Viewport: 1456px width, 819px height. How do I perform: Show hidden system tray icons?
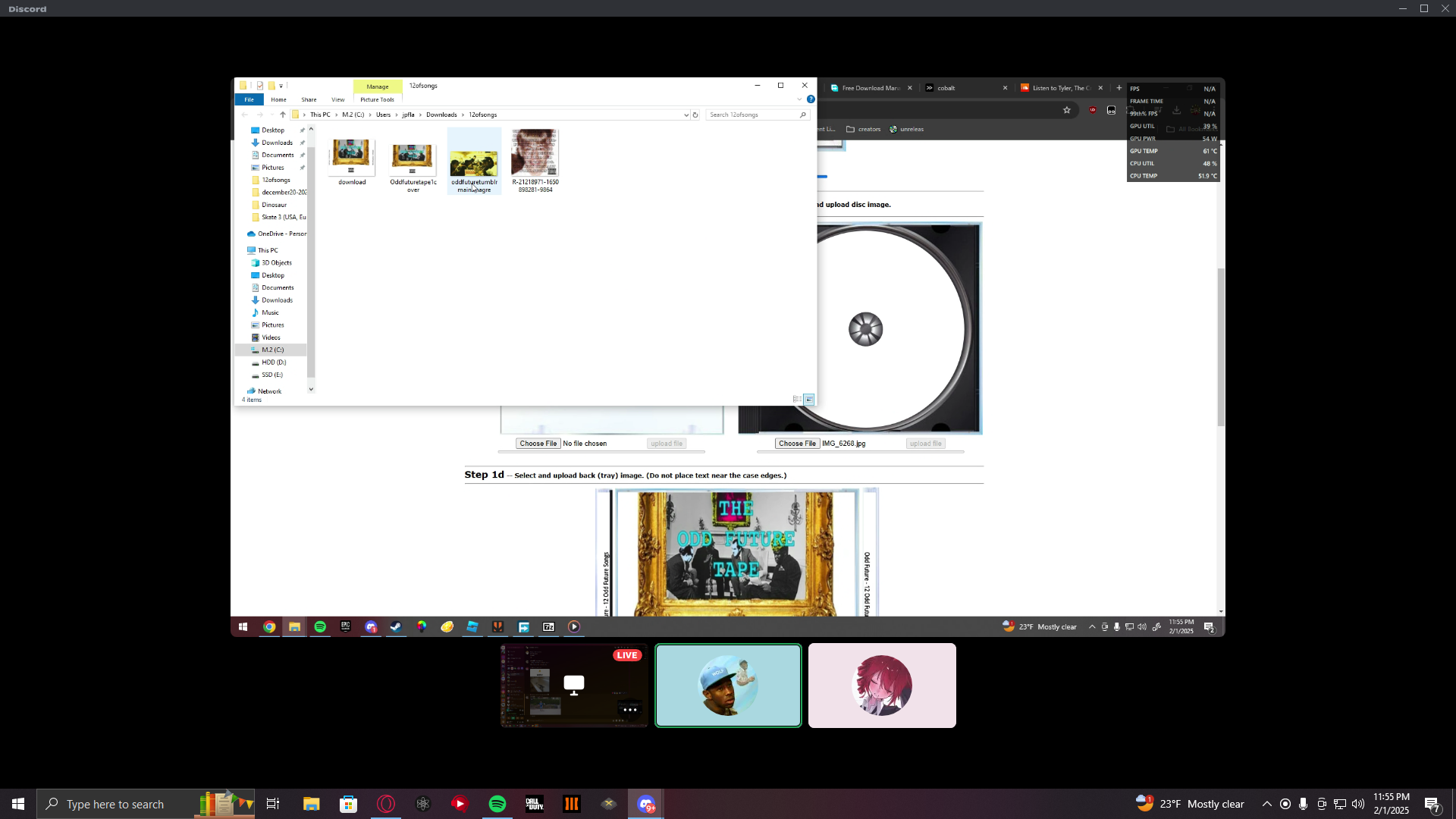[x=1266, y=804]
